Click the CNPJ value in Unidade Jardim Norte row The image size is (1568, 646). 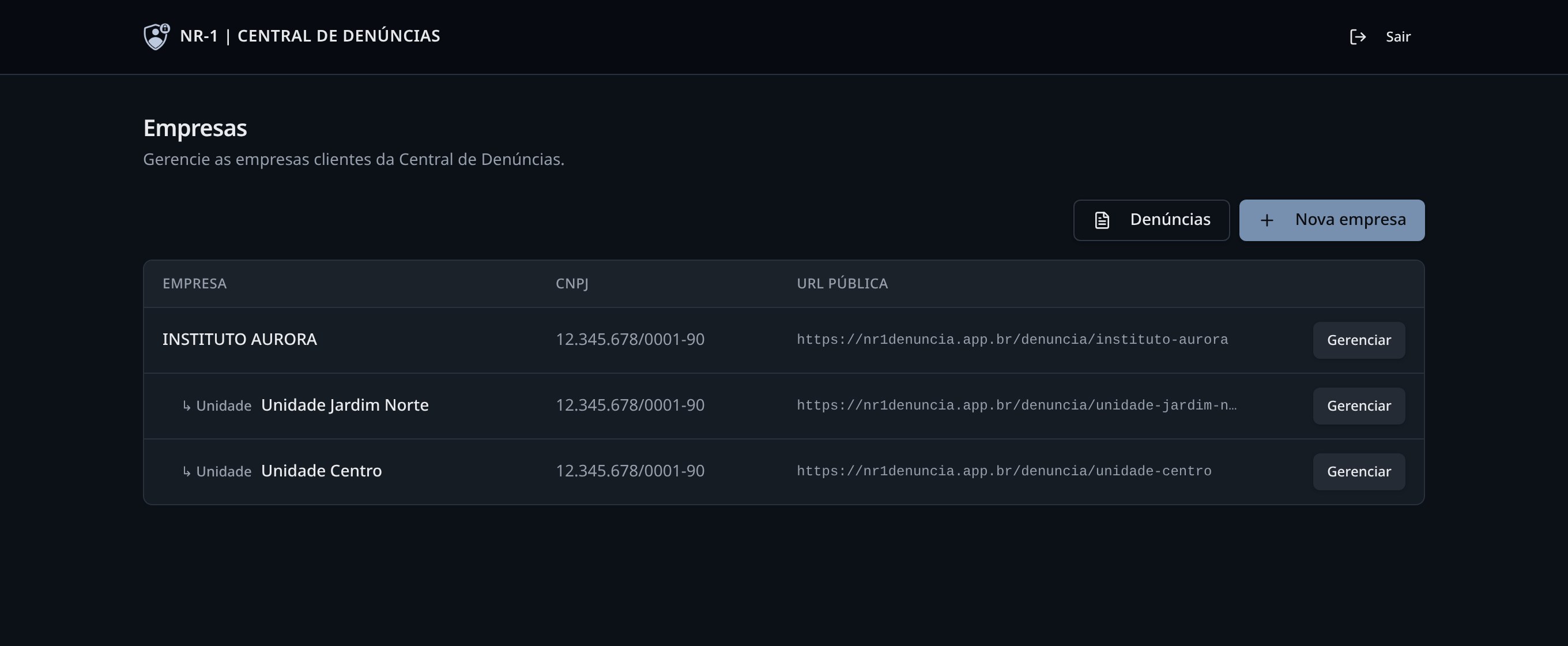(x=630, y=405)
